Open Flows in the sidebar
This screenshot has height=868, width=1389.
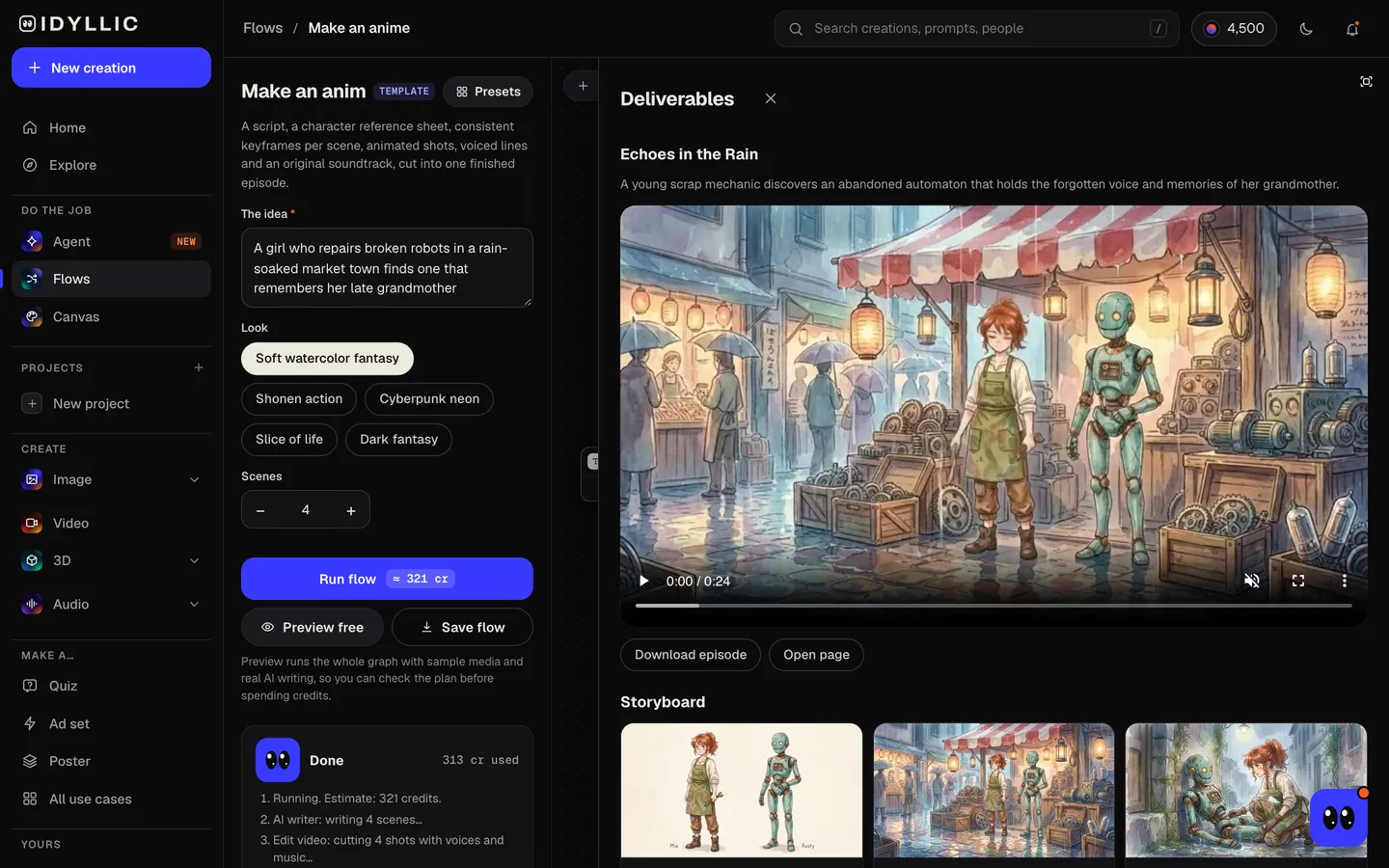click(111, 279)
